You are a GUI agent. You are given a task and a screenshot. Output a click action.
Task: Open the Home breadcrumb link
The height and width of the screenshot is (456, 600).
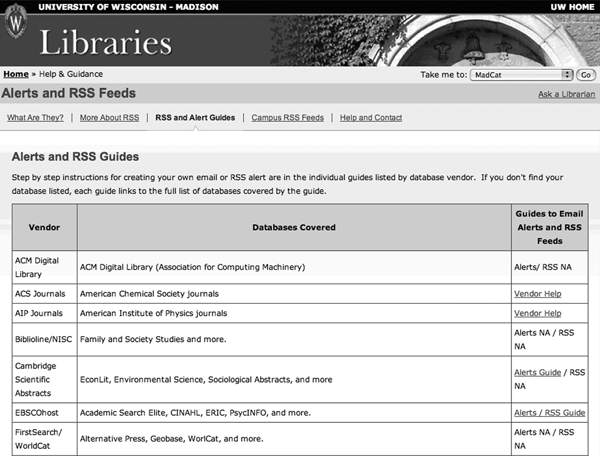16,74
